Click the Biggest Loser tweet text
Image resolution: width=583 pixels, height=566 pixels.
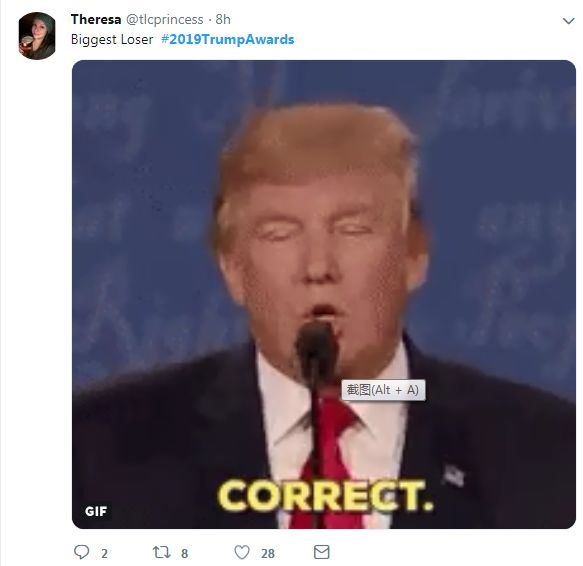click(112, 39)
